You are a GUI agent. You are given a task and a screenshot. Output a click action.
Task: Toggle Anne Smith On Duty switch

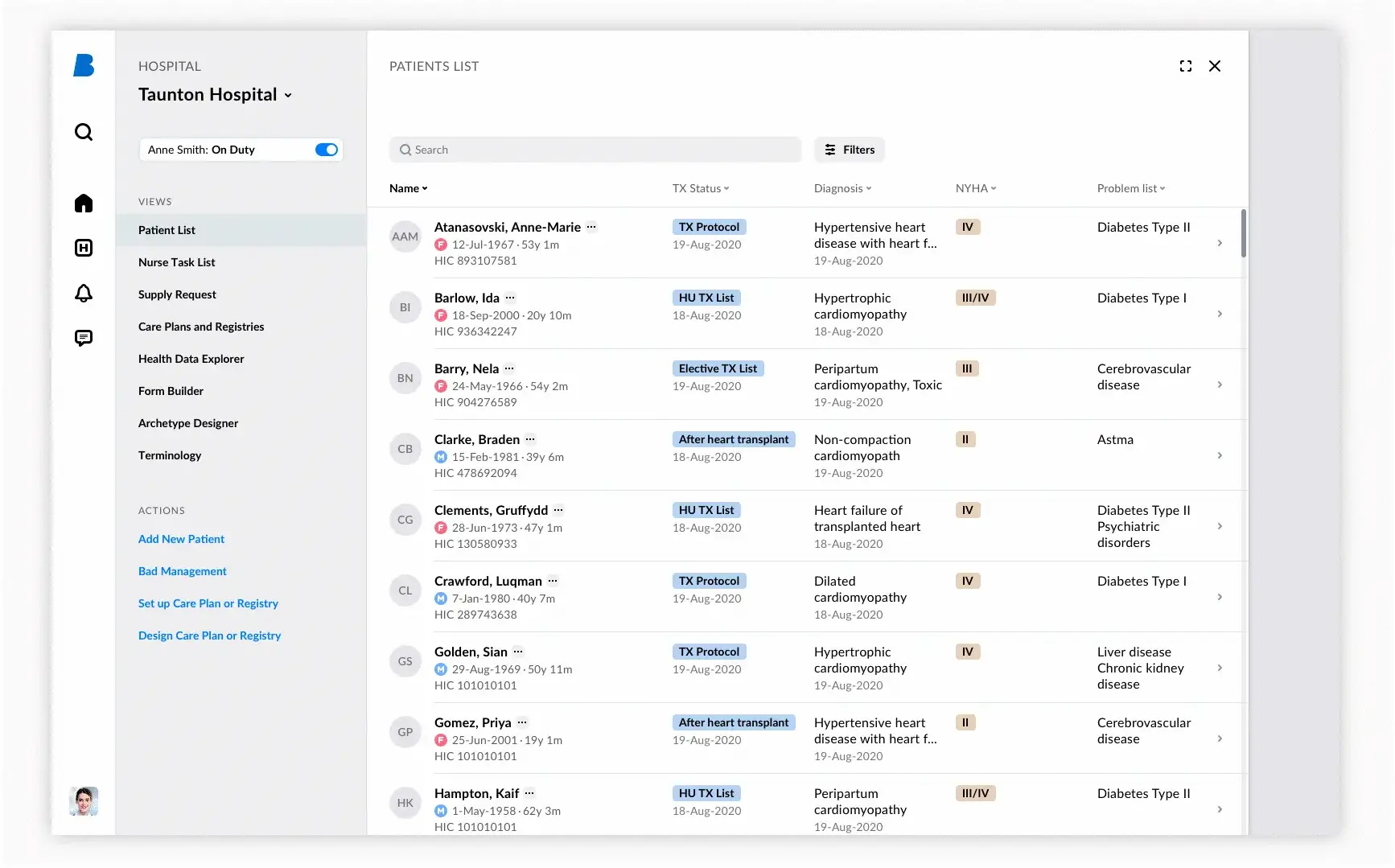(327, 150)
